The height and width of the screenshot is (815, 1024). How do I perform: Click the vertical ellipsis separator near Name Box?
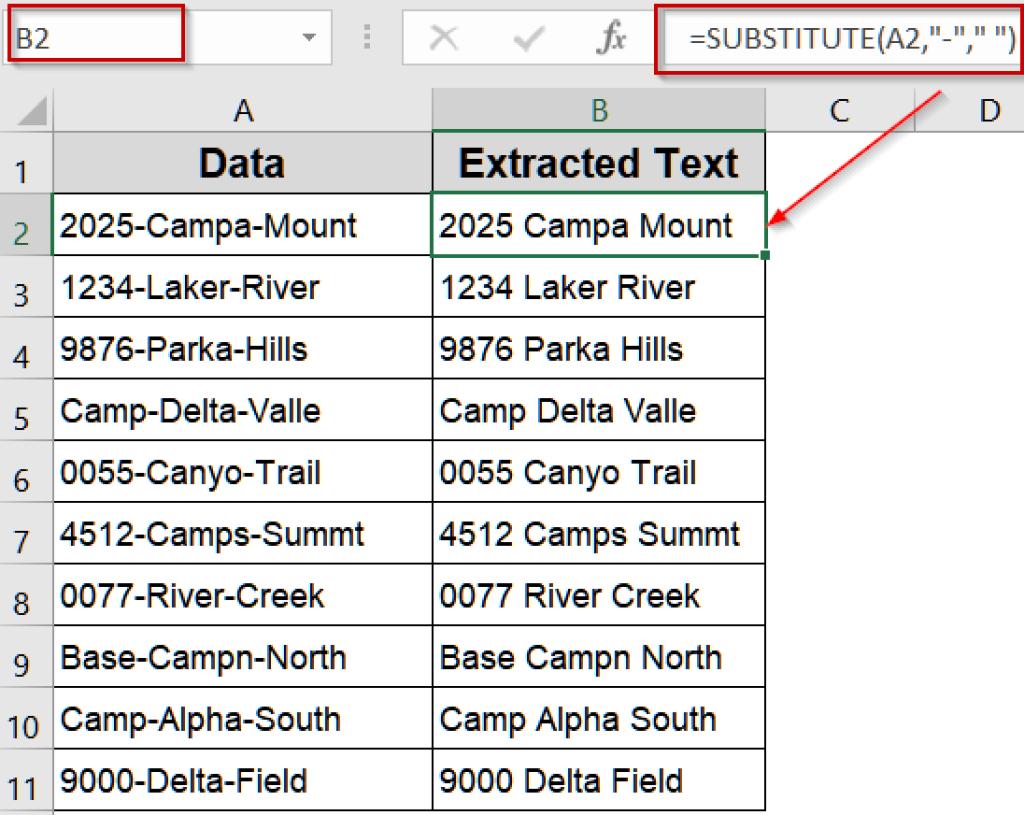(367, 38)
